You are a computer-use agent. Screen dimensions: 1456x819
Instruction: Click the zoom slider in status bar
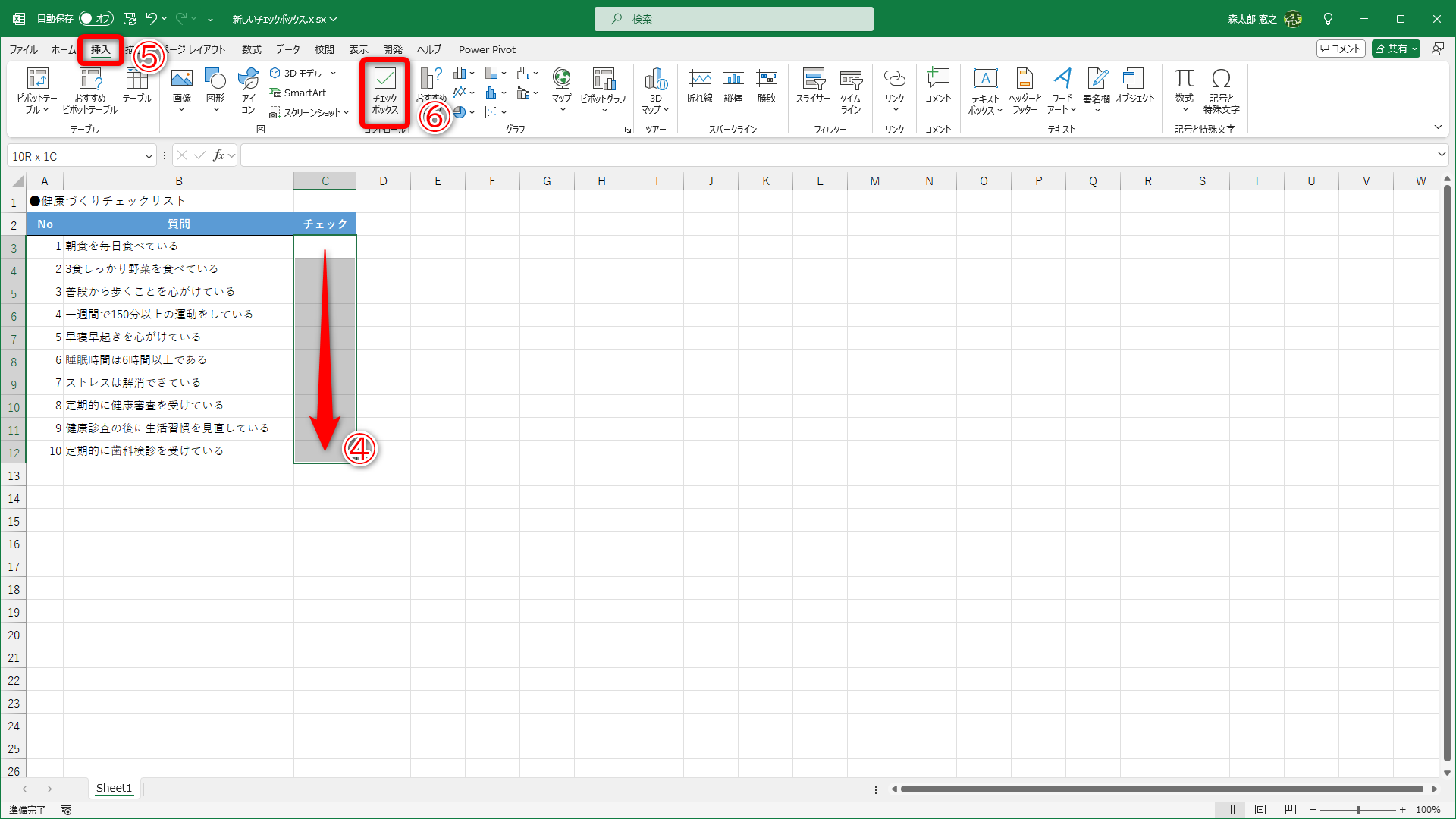point(1357,810)
